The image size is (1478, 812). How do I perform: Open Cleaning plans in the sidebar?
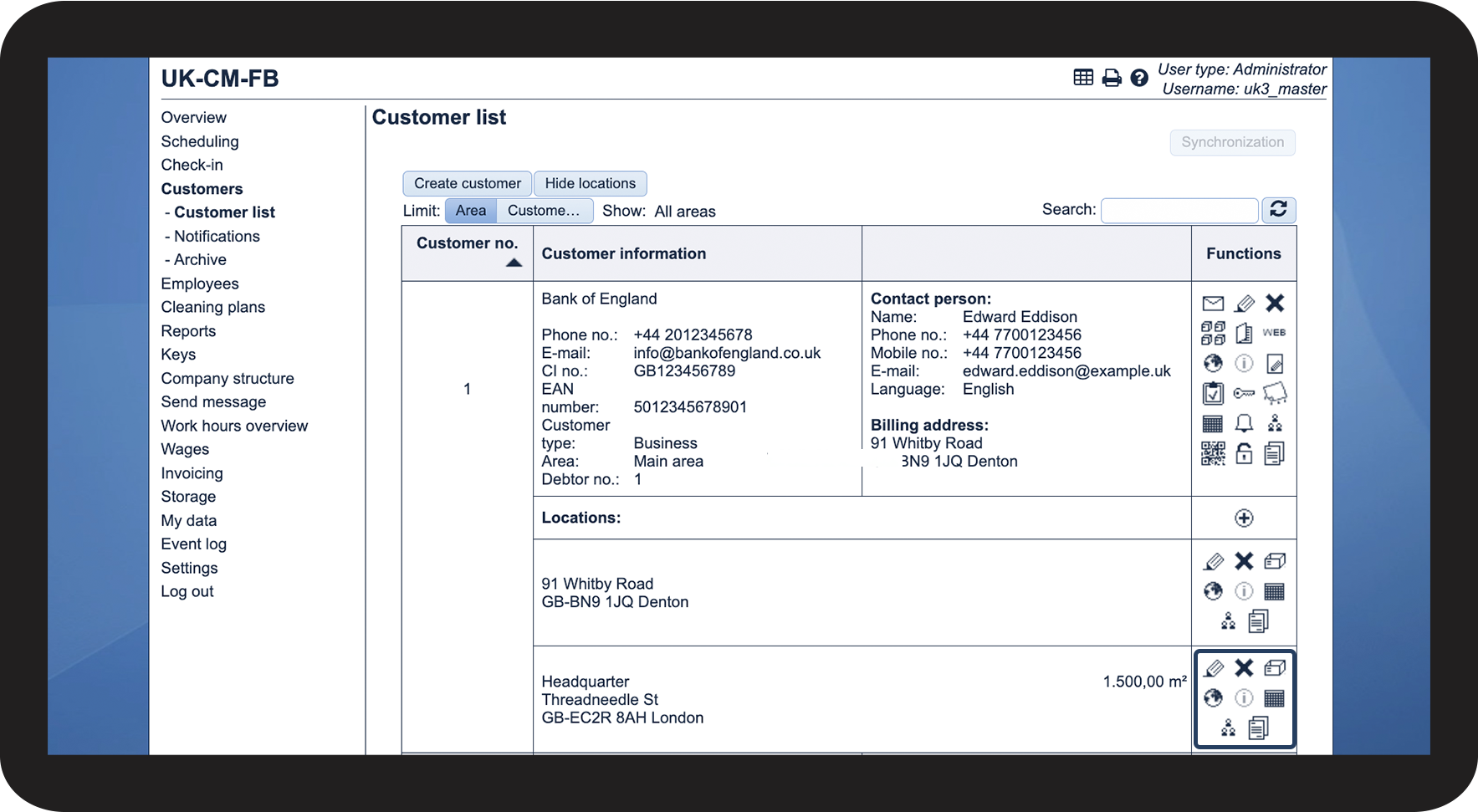[213, 307]
